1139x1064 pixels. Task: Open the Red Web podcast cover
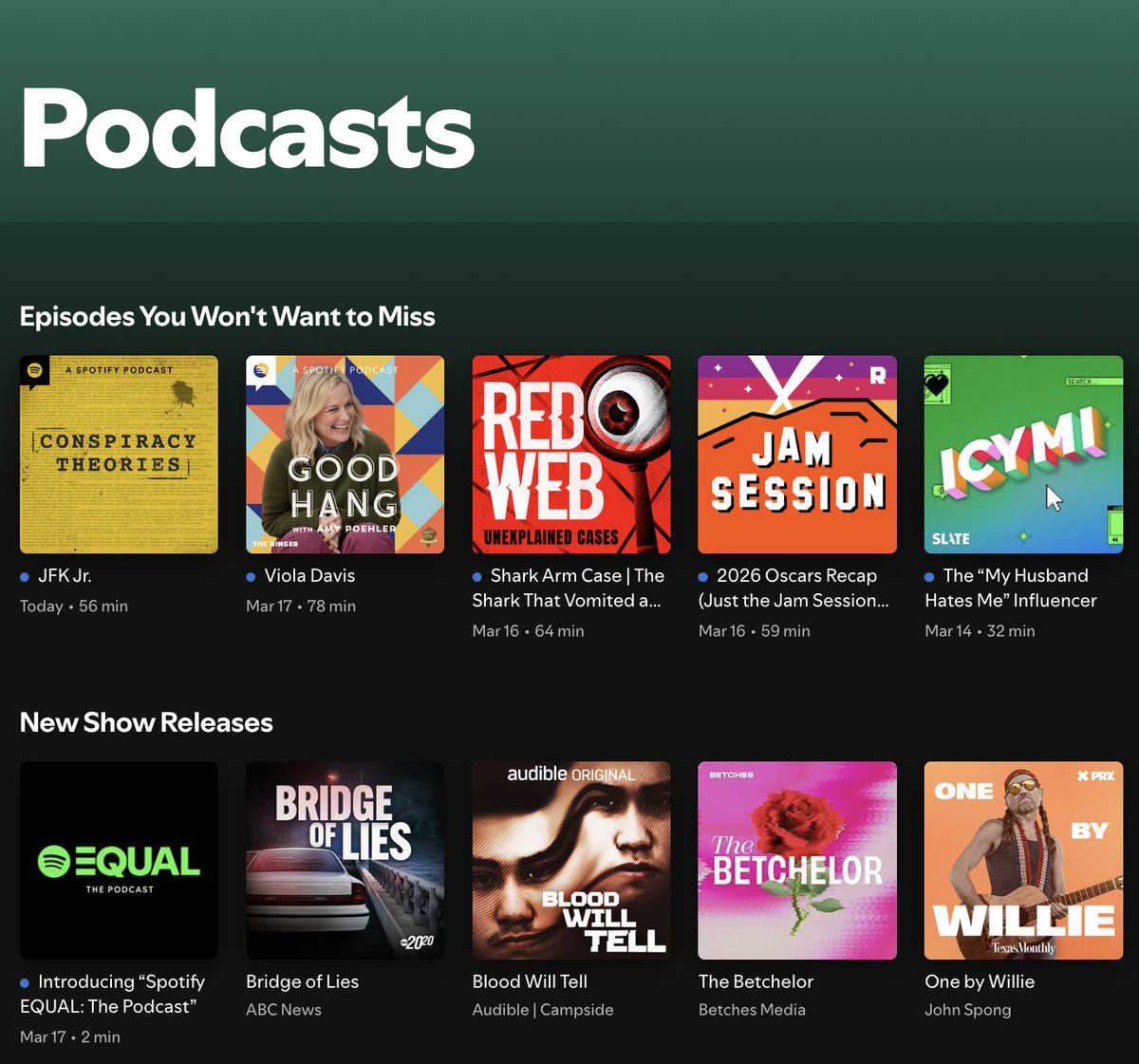pyautogui.click(x=571, y=455)
